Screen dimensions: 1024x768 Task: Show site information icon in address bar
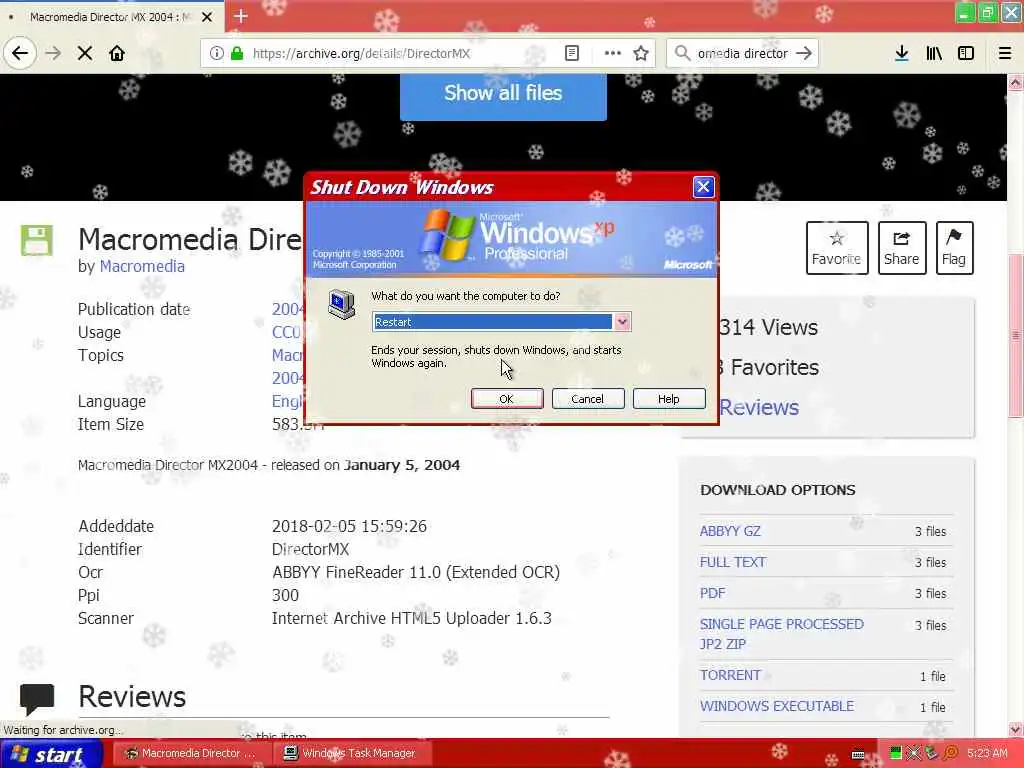pyautogui.click(x=216, y=53)
